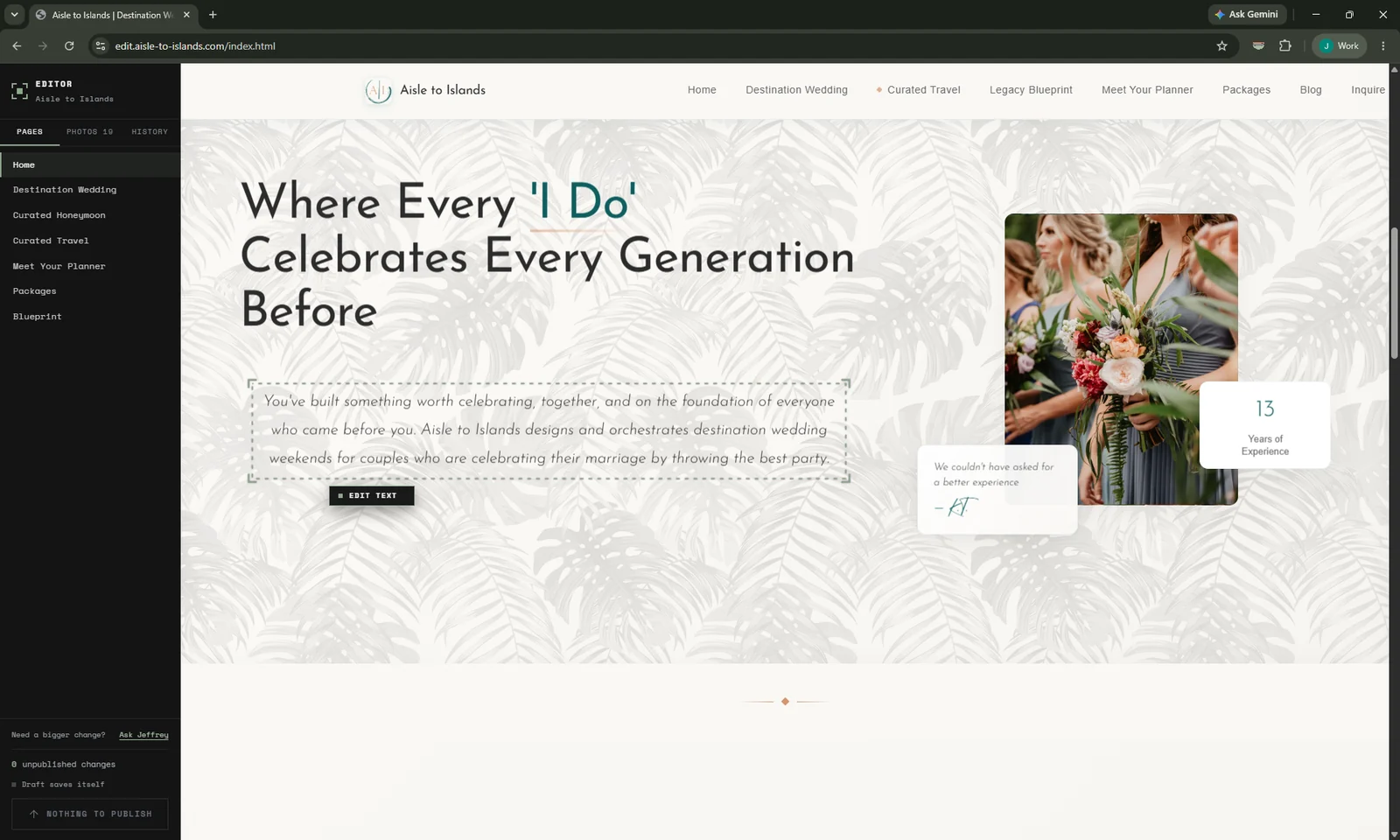Image resolution: width=1400 pixels, height=840 pixels.
Task: Click the Editor logo icon in sidebar
Action: tap(19, 91)
